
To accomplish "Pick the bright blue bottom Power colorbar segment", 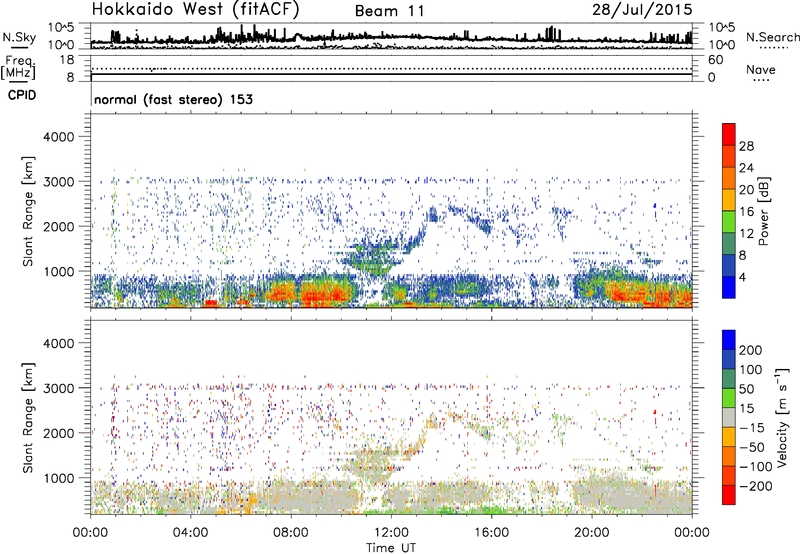I will pyautogui.click(x=729, y=287).
